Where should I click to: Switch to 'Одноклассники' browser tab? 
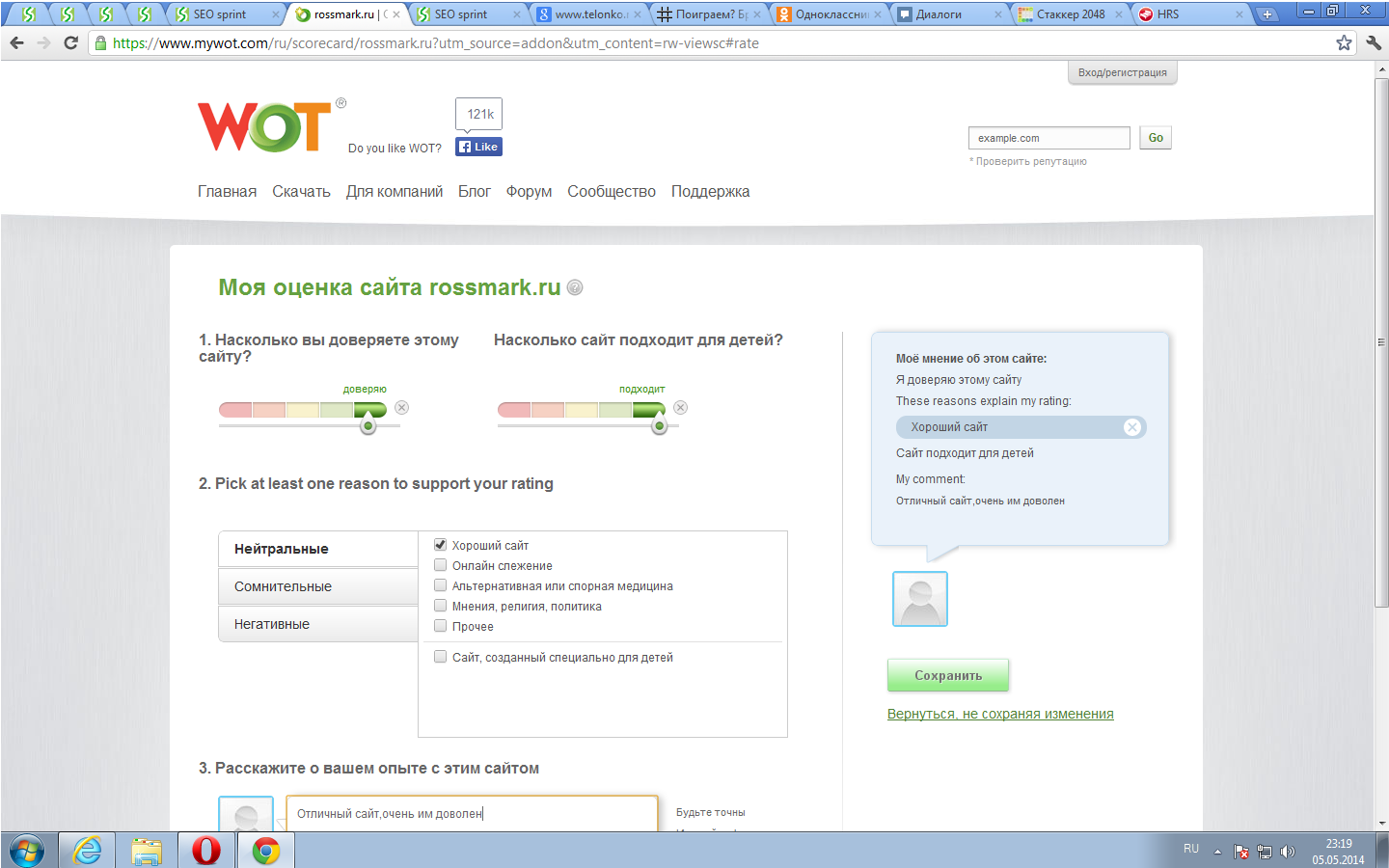click(829, 14)
